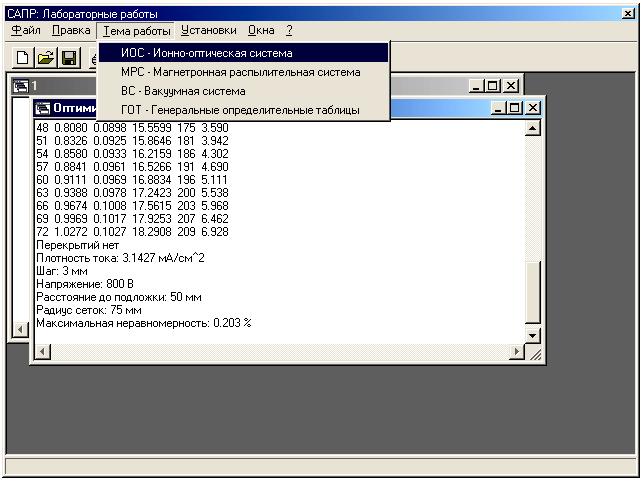642x481 pixels.
Task: Click the data row starting with 66
Action: [x=132, y=206]
